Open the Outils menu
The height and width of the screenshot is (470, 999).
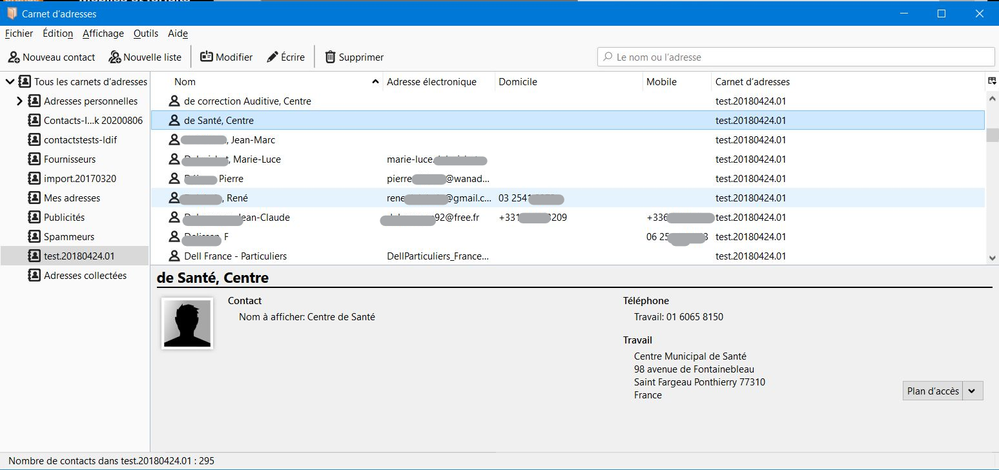click(x=145, y=33)
